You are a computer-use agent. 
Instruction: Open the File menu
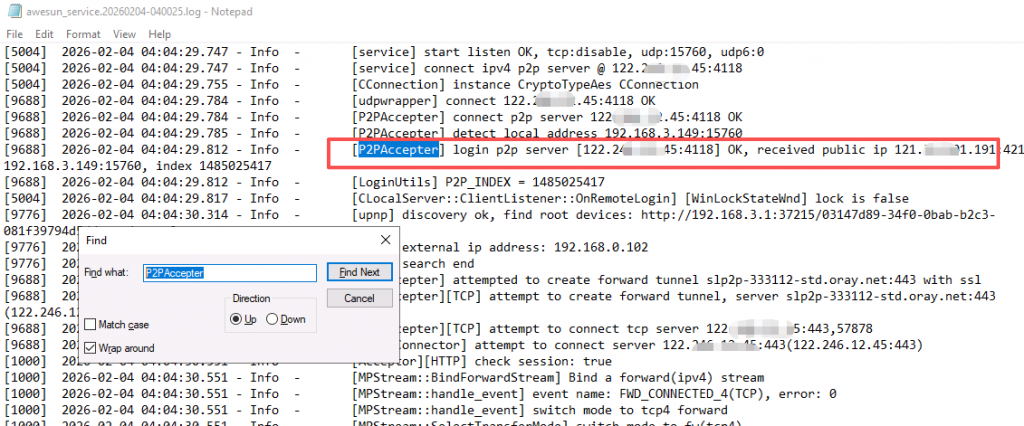[14, 34]
